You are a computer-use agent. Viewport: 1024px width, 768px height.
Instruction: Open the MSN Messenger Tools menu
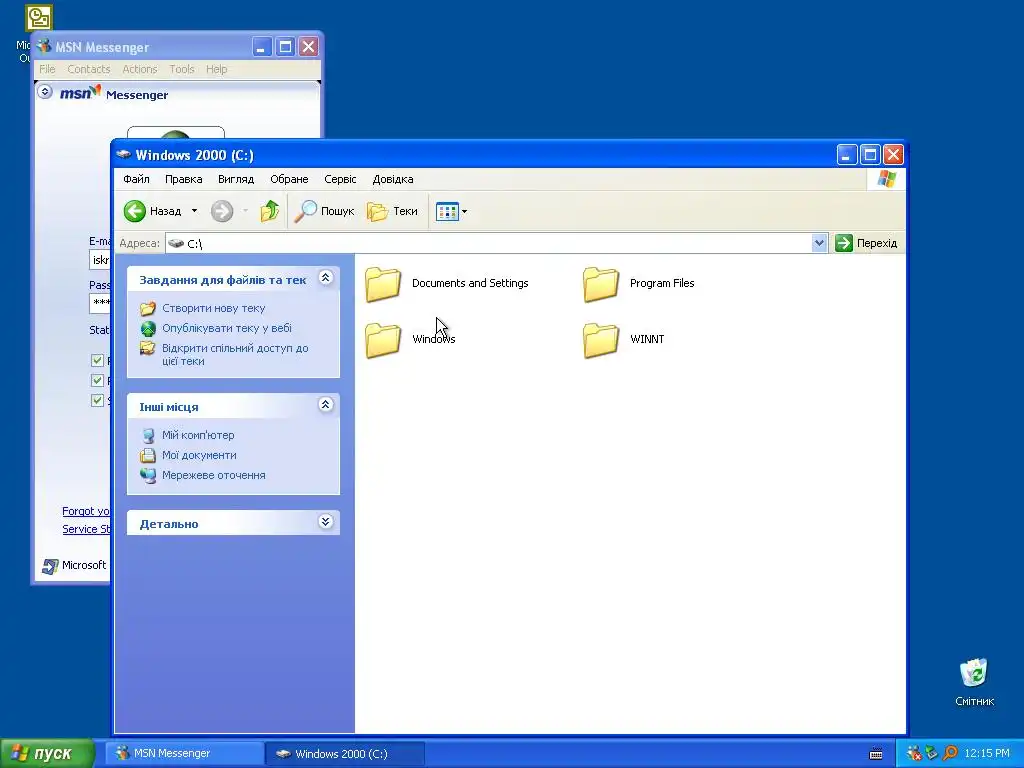(182, 69)
